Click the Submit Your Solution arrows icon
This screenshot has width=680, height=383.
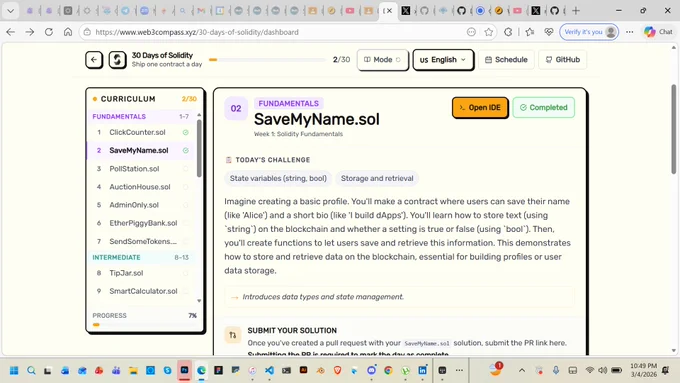233,335
